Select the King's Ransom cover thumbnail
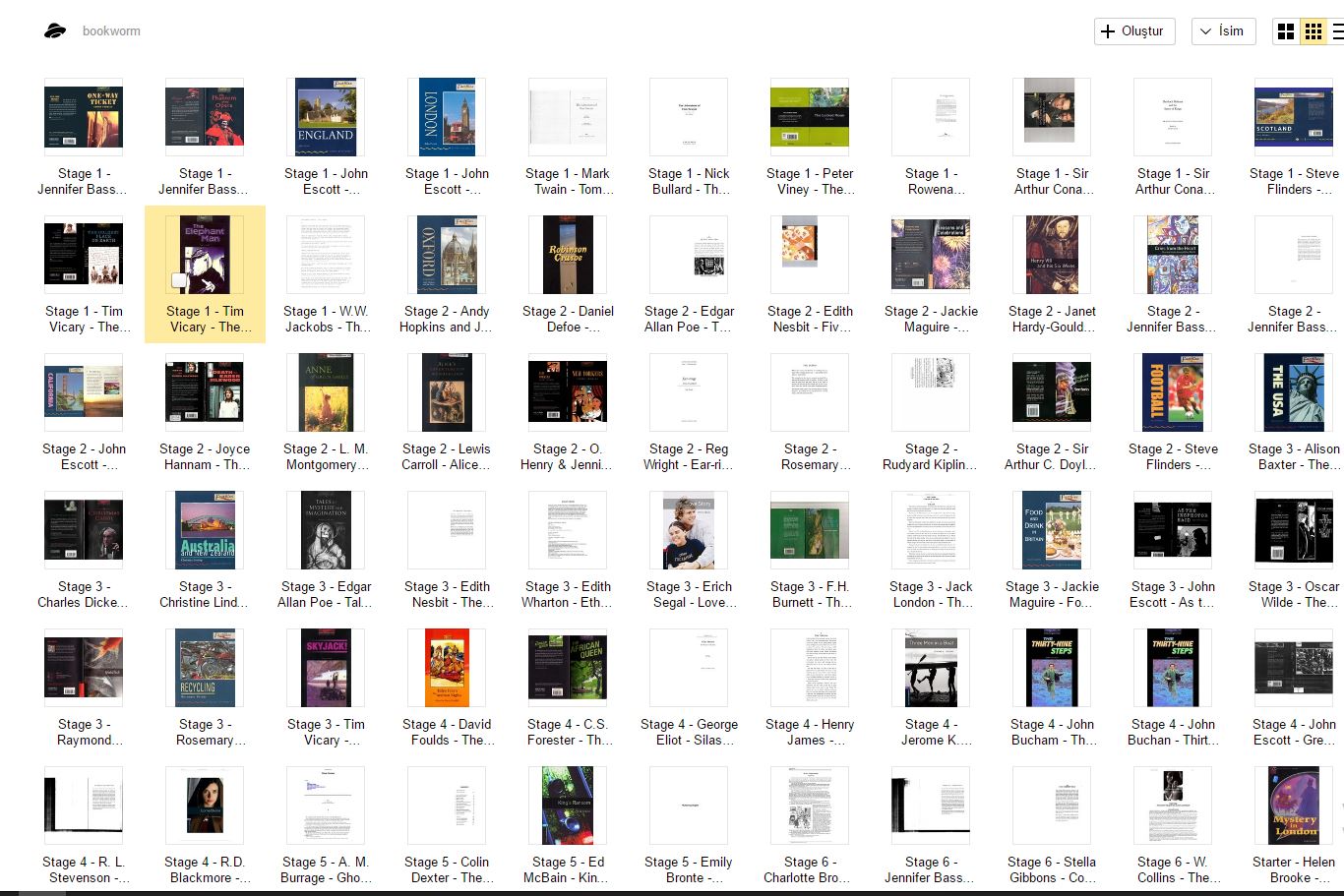Screen dimensions: 1344x896 click(568, 806)
